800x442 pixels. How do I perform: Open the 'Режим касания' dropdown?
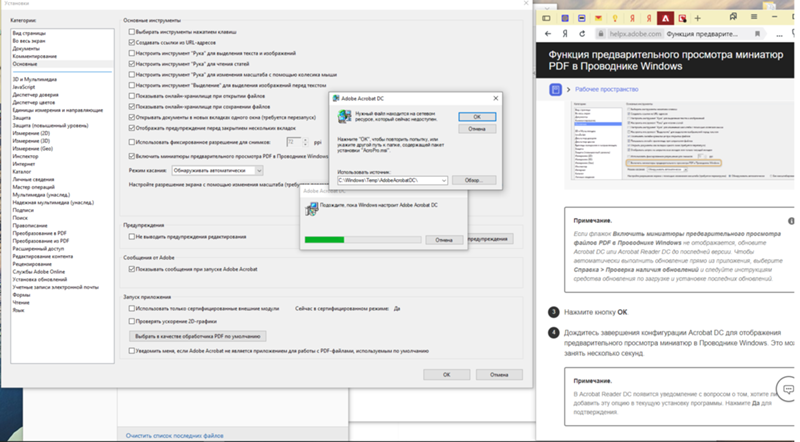pyautogui.click(x=217, y=170)
